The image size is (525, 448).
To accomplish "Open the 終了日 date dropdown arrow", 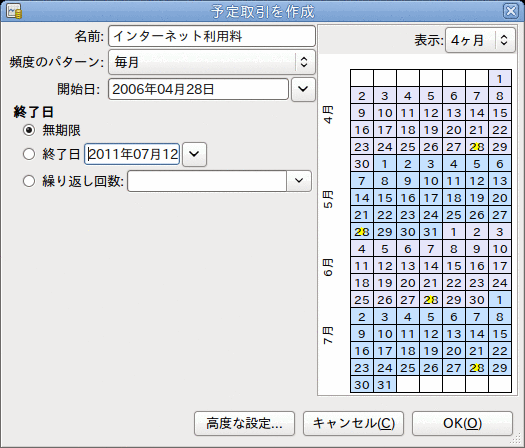I will [x=194, y=154].
